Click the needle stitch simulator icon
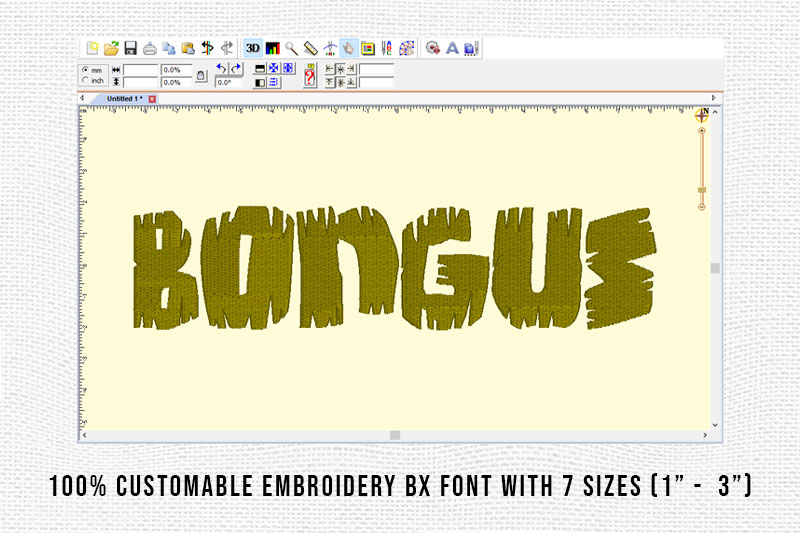 [330, 48]
